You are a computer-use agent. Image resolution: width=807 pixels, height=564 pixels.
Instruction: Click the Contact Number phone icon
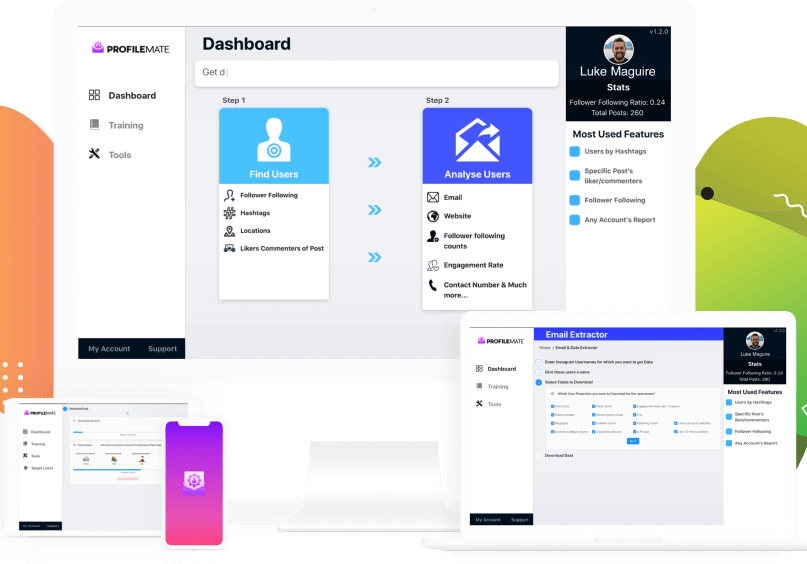click(433, 285)
